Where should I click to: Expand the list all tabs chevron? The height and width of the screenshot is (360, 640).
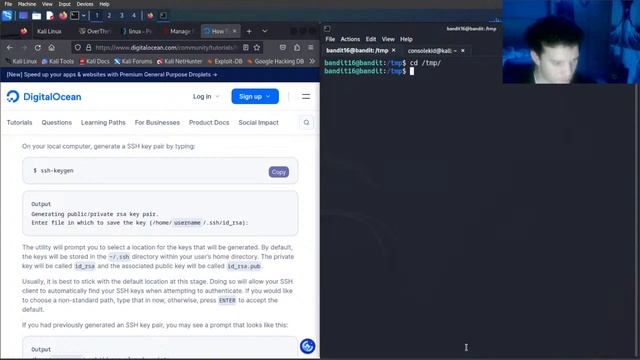click(x=264, y=31)
